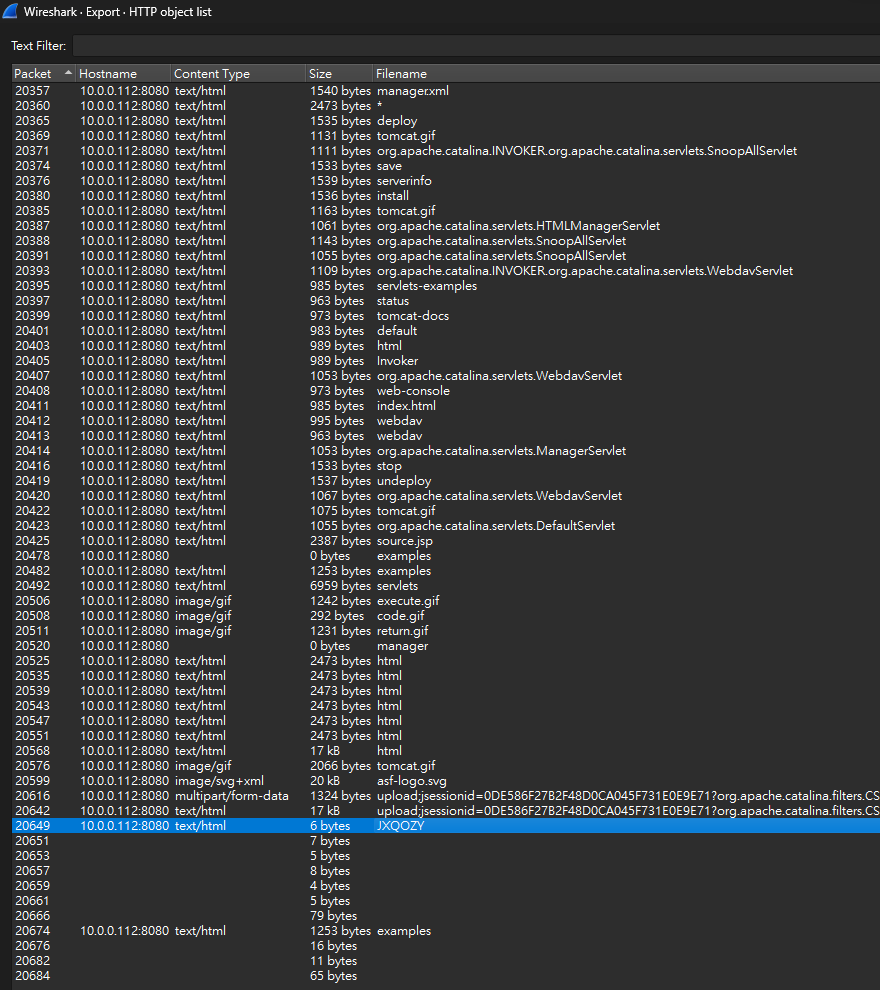
Task: Select packet 20568 html row of 17 kB
Action: (446, 751)
